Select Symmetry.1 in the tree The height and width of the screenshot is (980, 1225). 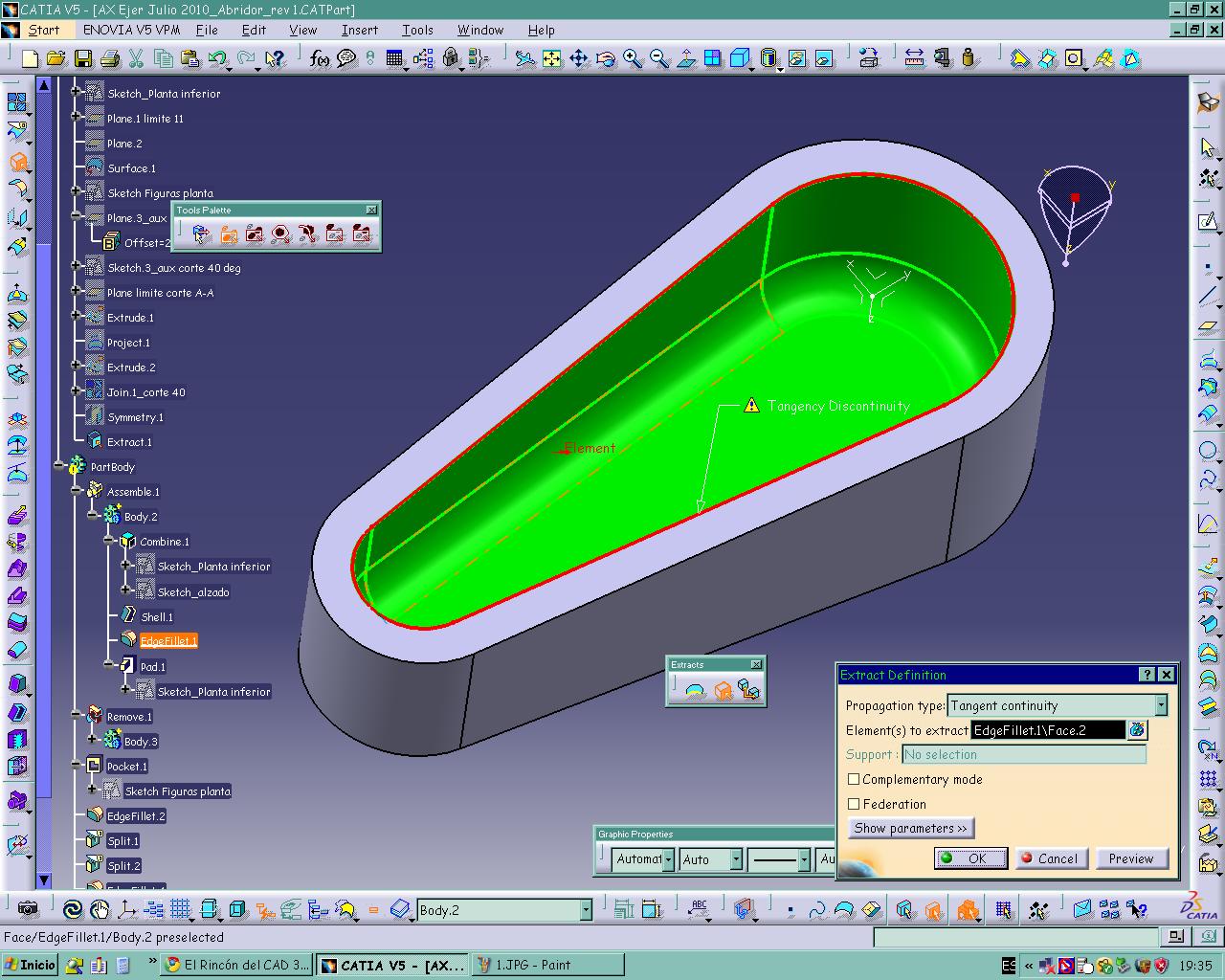135,417
